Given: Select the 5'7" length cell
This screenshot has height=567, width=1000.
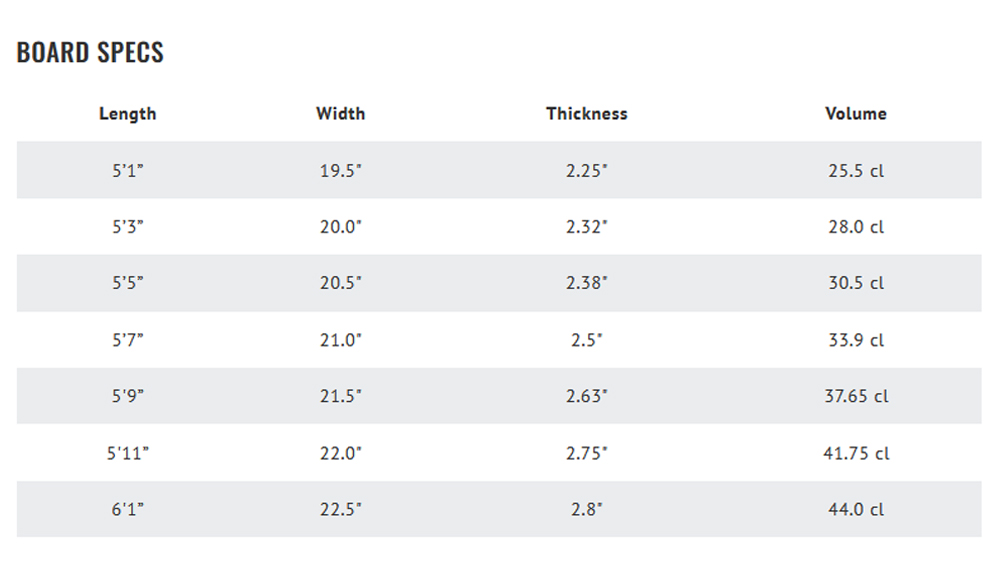Looking at the screenshot, I should click(x=128, y=340).
